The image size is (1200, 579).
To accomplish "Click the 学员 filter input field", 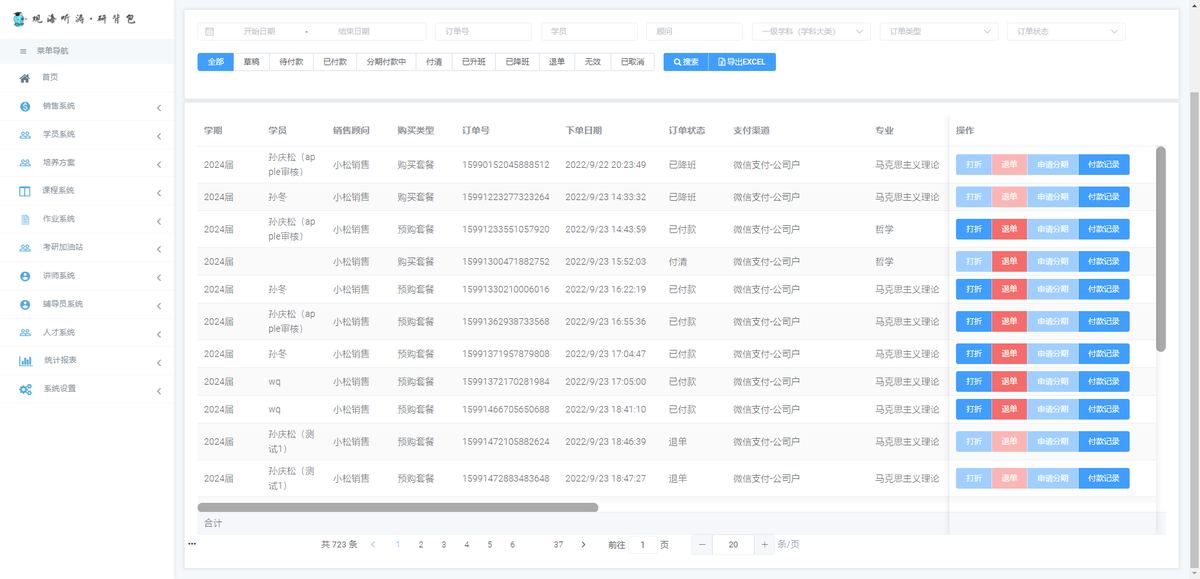I will click(589, 32).
